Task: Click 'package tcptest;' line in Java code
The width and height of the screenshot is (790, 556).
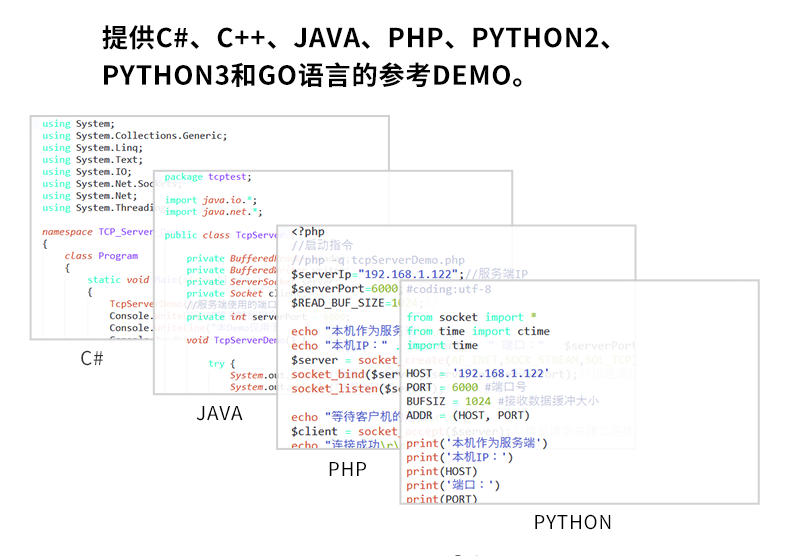Action: pos(208,177)
